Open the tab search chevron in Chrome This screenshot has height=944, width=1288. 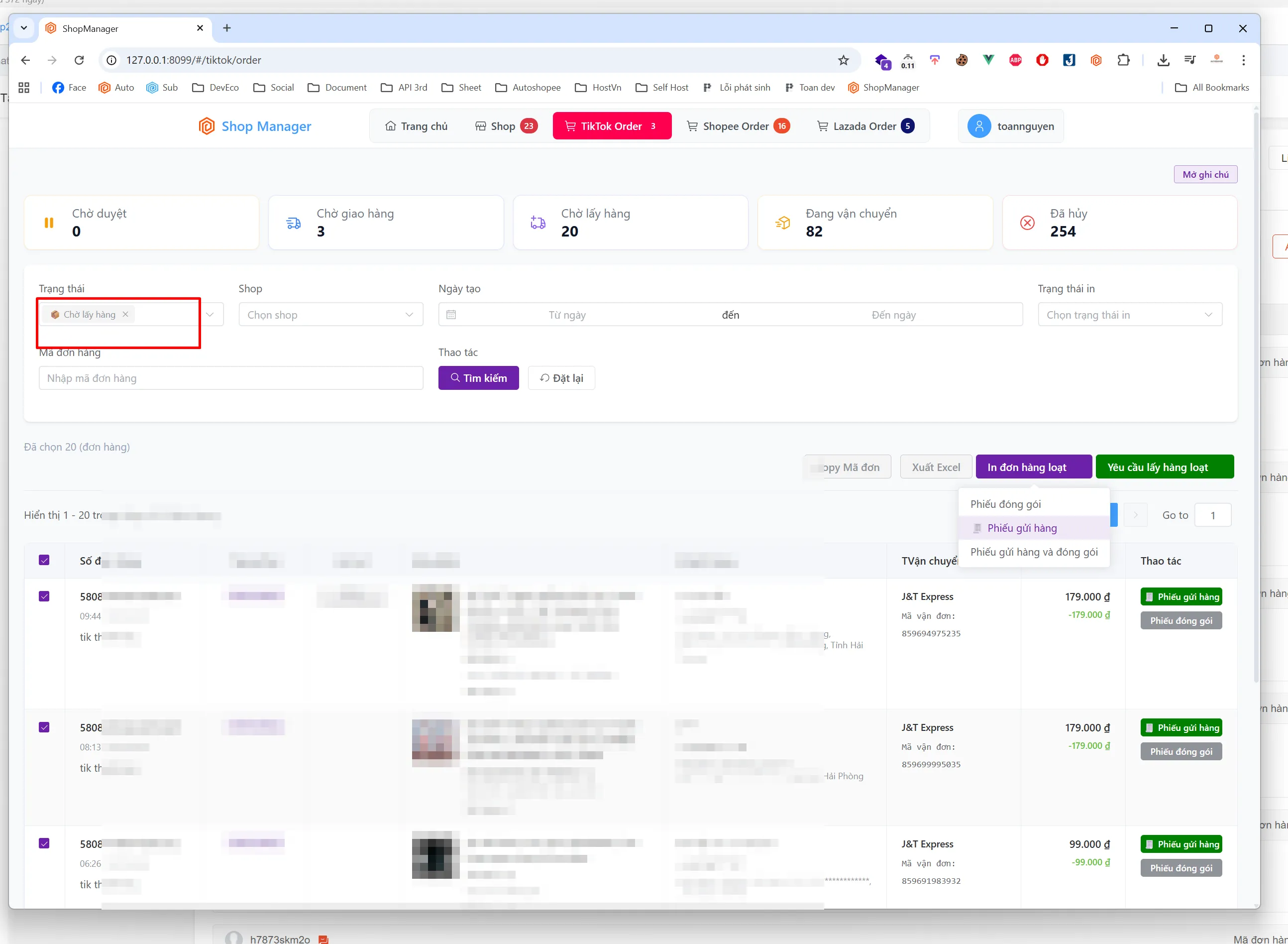click(24, 28)
